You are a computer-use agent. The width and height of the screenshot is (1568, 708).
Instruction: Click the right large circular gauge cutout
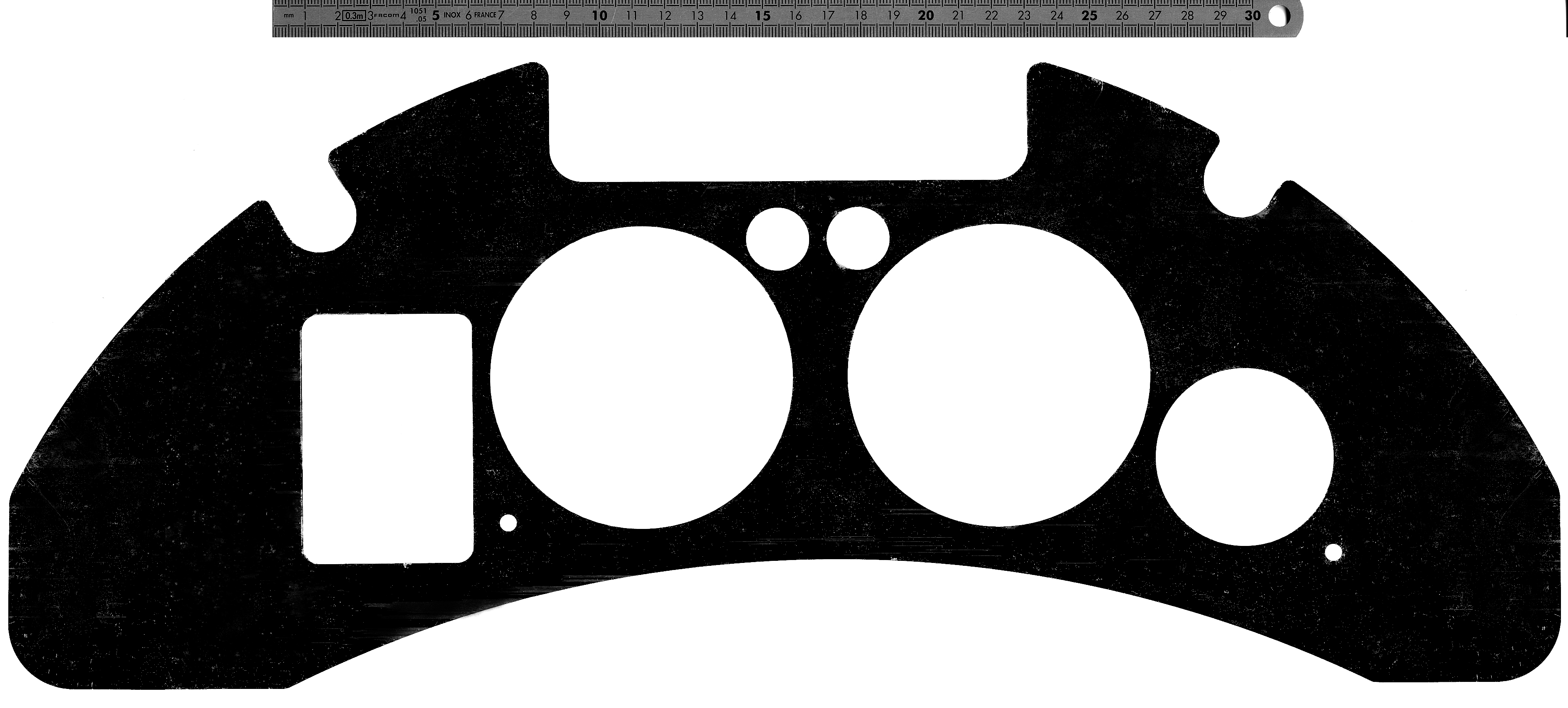click(x=999, y=375)
